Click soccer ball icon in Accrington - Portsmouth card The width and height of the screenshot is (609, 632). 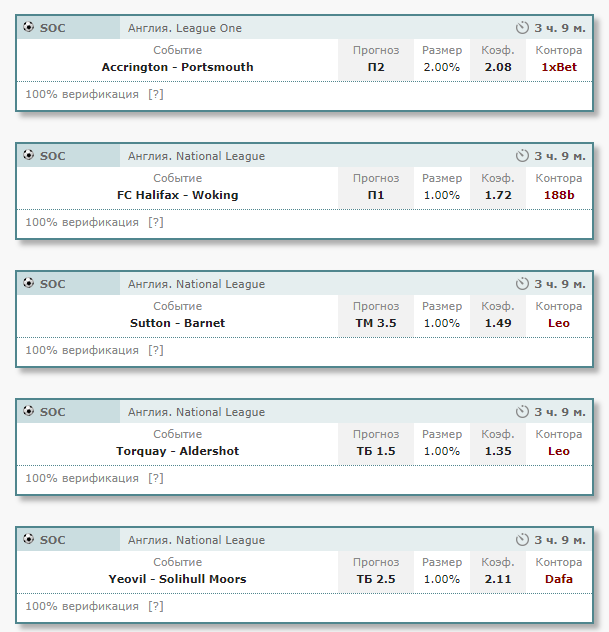click(x=29, y=27)
